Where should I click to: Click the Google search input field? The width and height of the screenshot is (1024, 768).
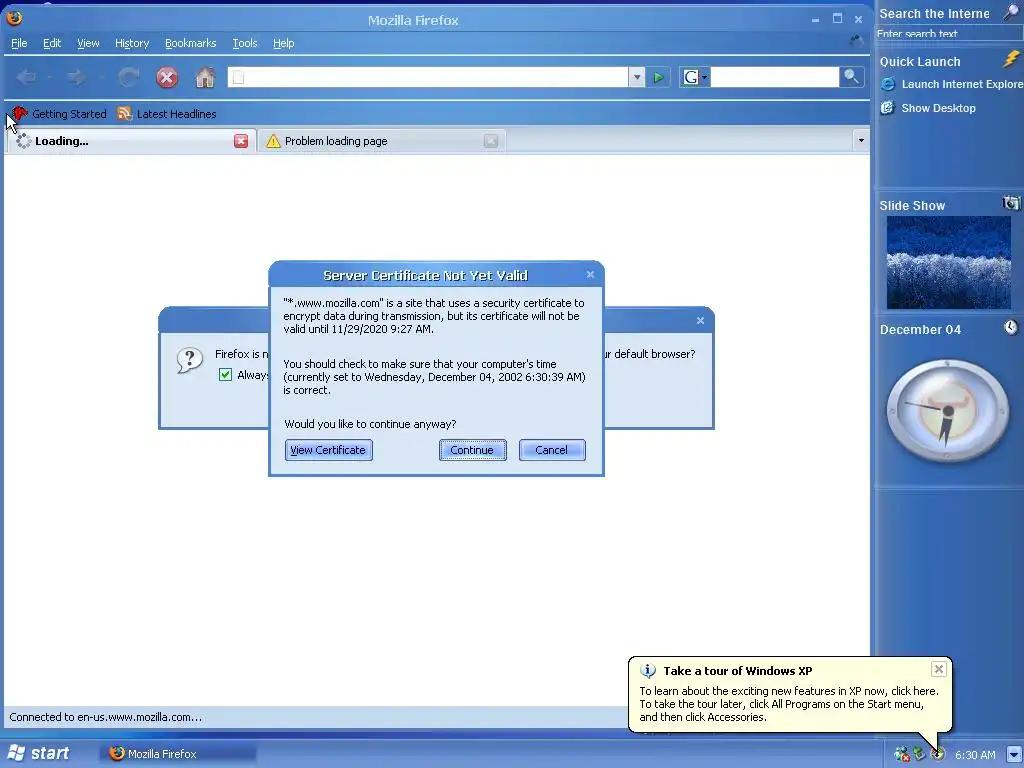(x=775, y=77)
